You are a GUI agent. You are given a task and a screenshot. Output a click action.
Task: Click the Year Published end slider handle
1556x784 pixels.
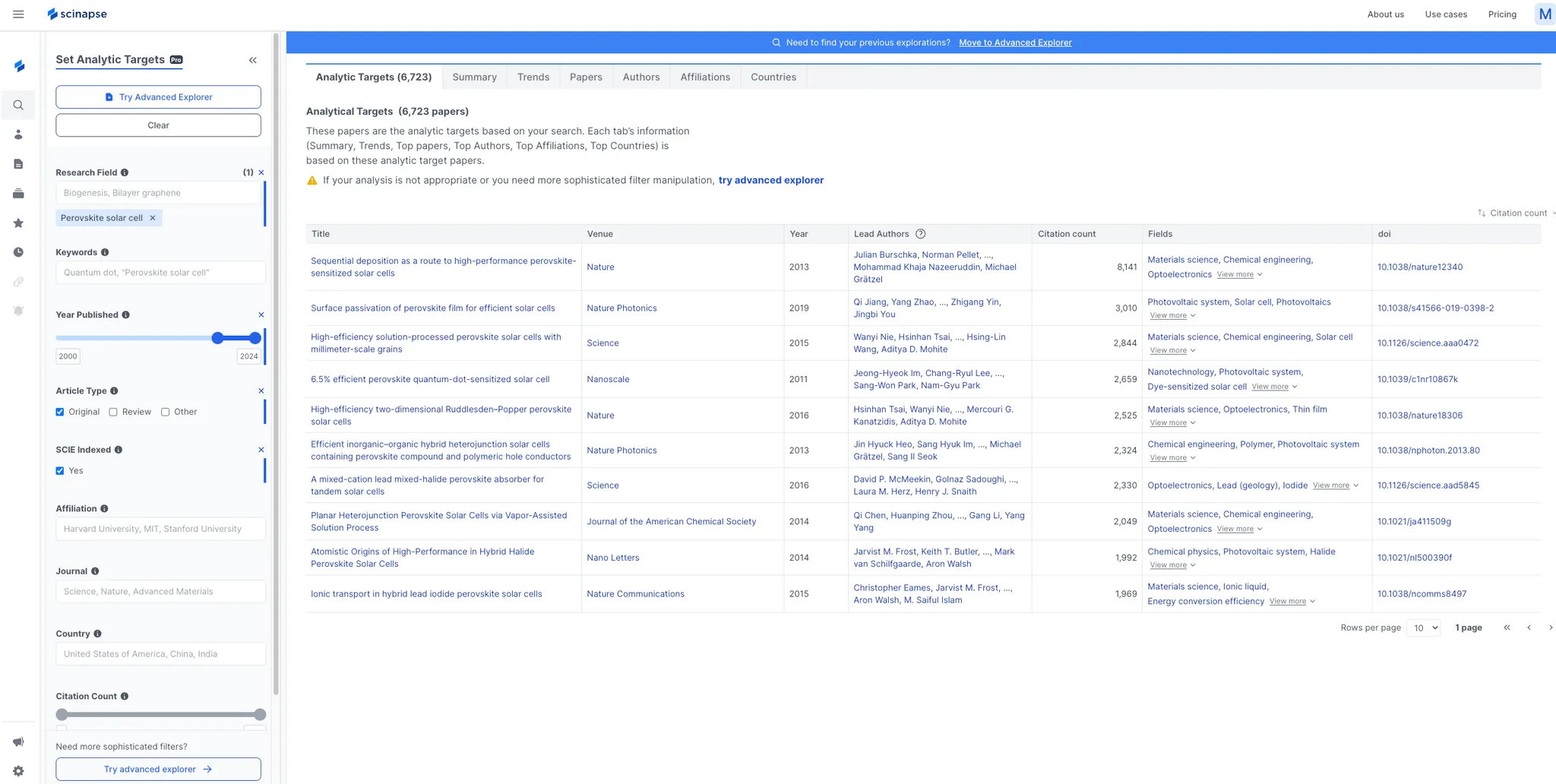coord(255,338)
